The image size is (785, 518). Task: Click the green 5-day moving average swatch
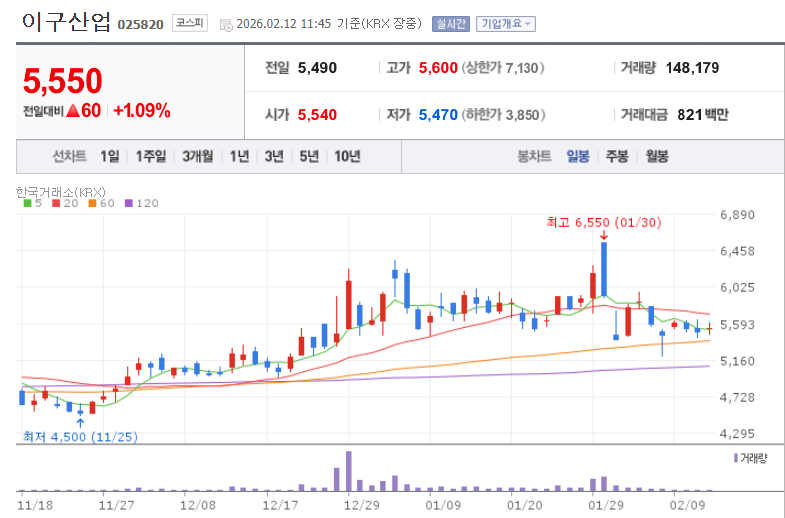point(28,203)
